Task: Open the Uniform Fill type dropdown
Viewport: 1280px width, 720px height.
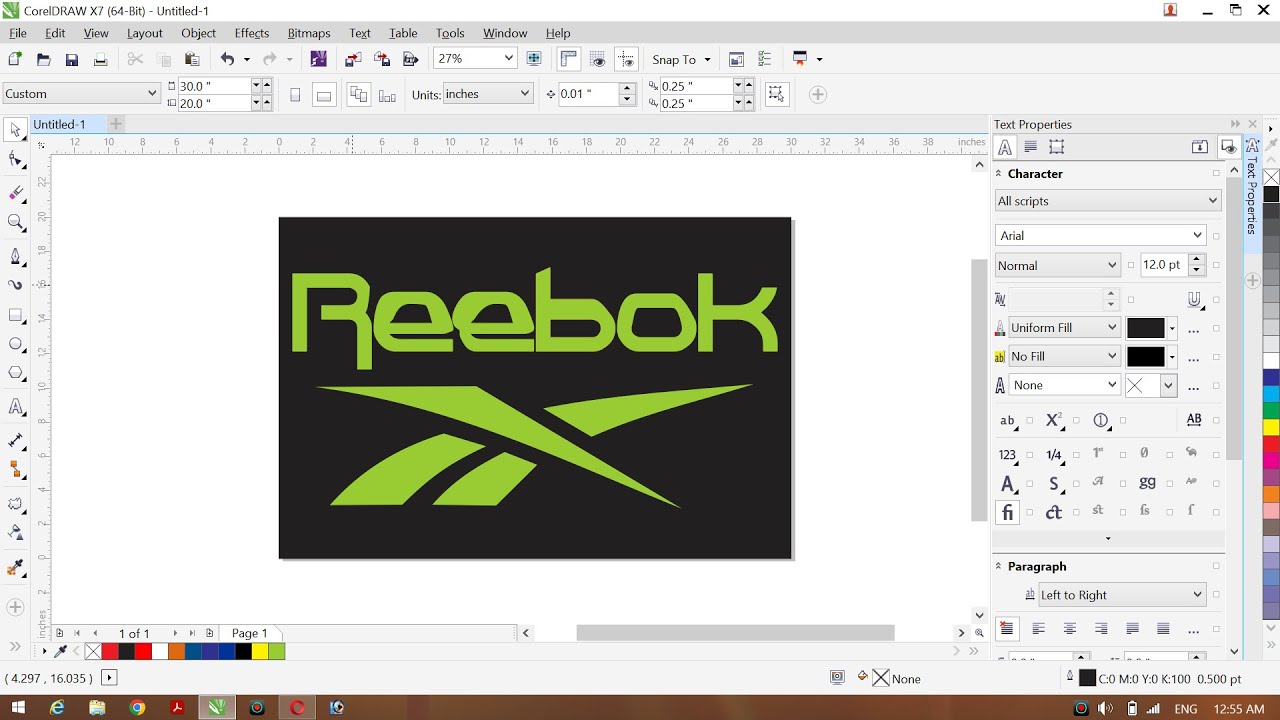Action: point(1063,328)
